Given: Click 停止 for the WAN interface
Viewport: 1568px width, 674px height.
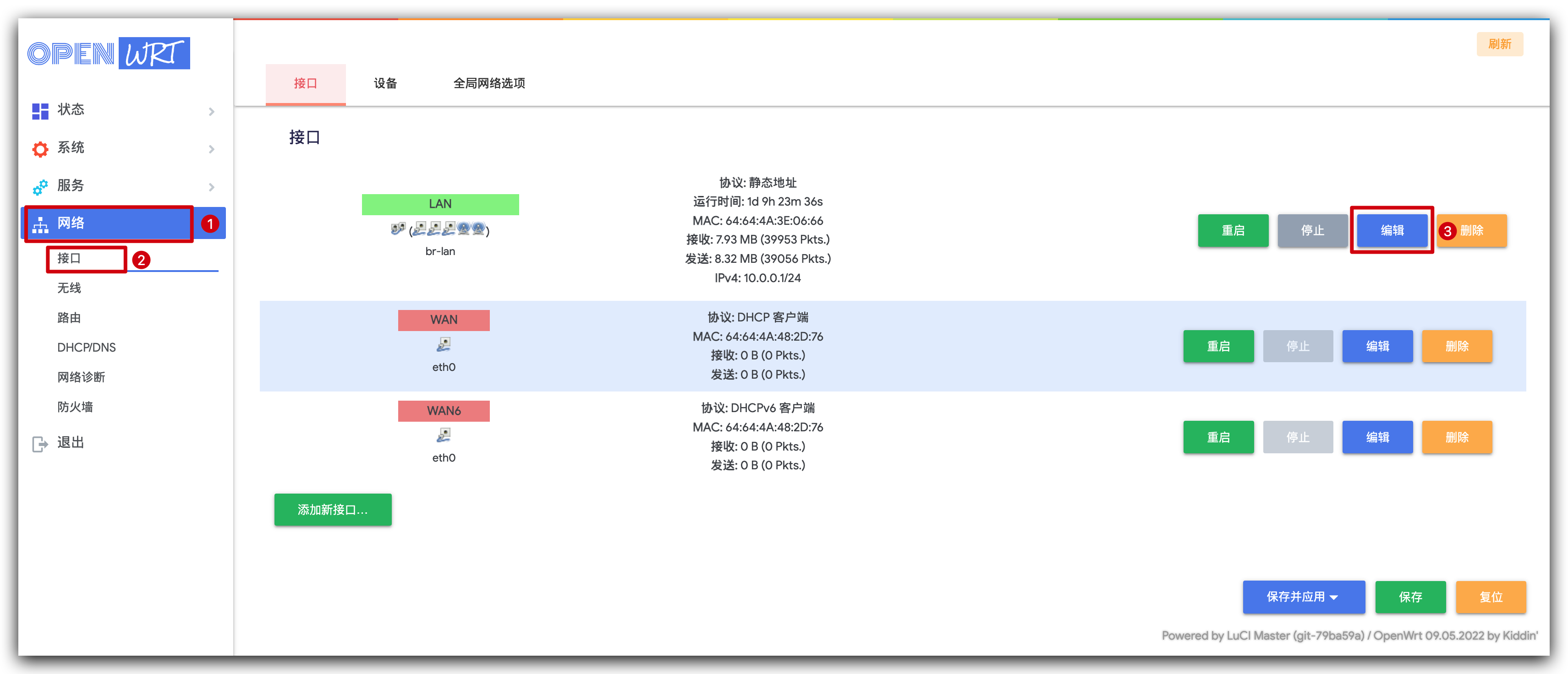Looking at the screenshot, I should click(1298, 347).
